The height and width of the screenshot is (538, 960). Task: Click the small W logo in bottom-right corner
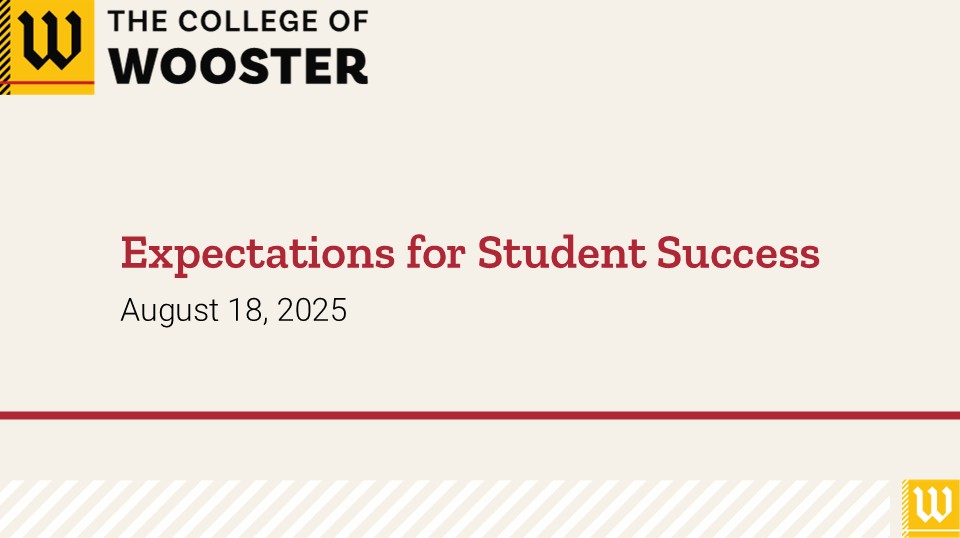click(x=931, y=509)
